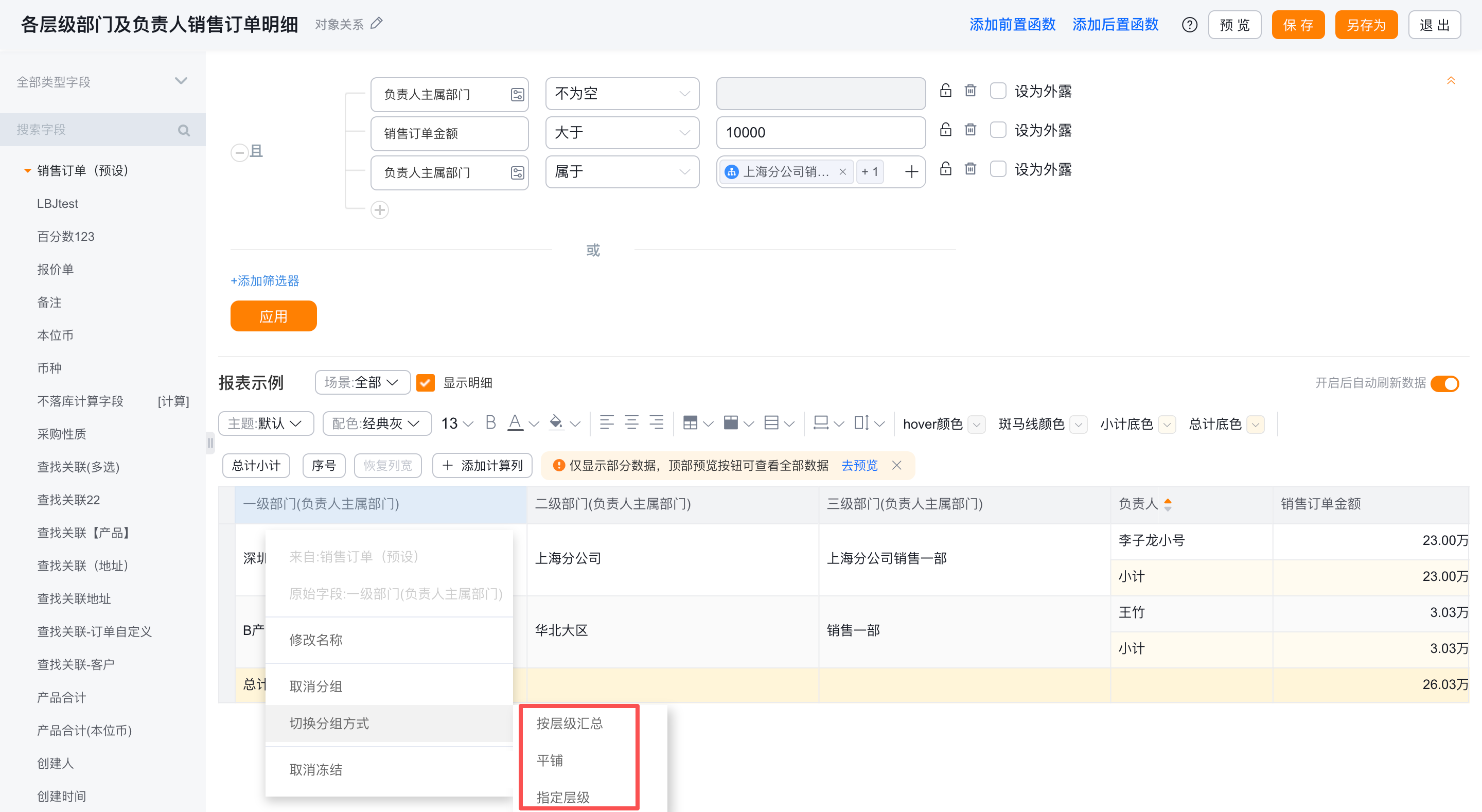Open the 主题:默认 dropdown
Screen dimensions: 1482x812
click(266, 423)
